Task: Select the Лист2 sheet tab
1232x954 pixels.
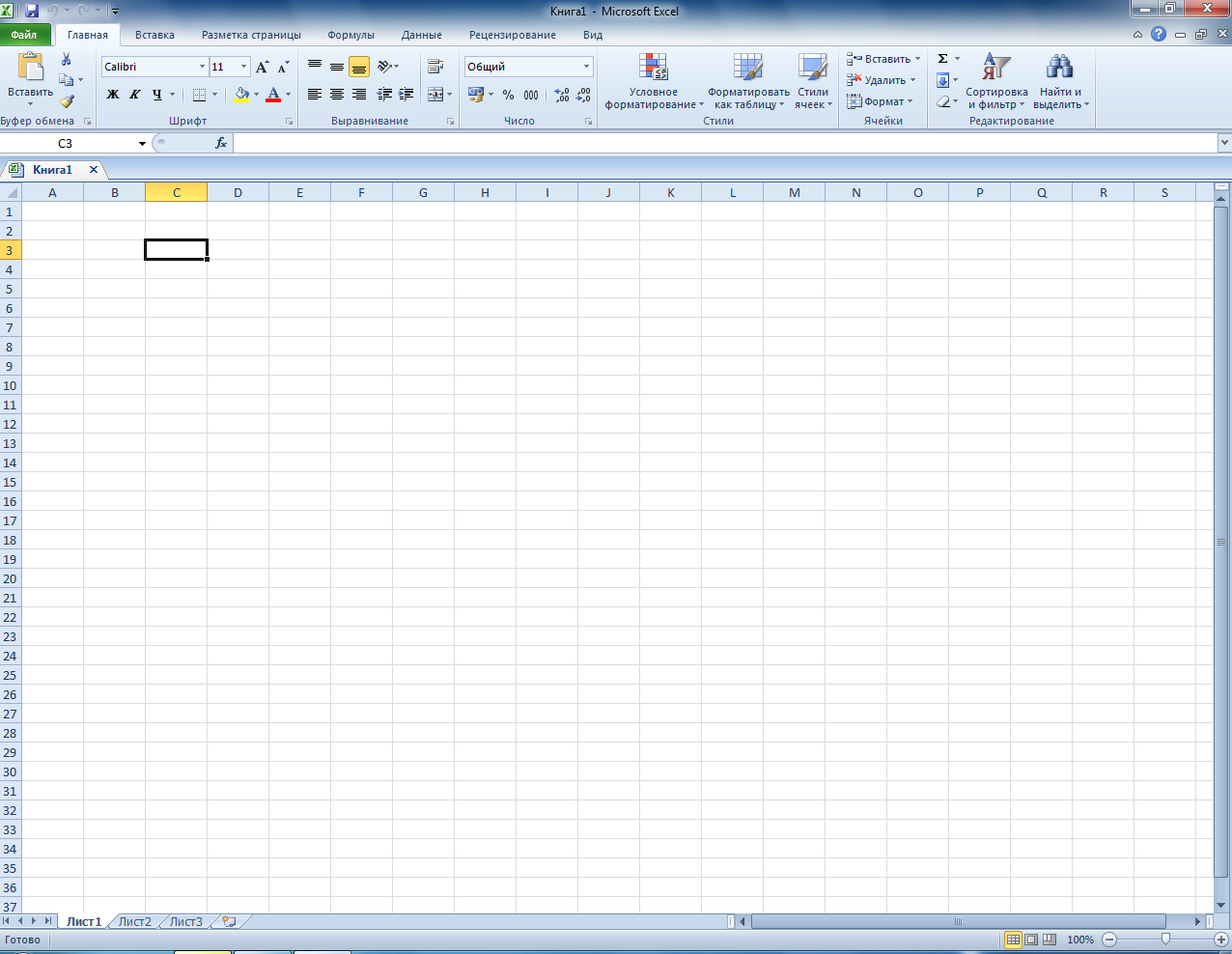Action: click(x=134, y=922)
